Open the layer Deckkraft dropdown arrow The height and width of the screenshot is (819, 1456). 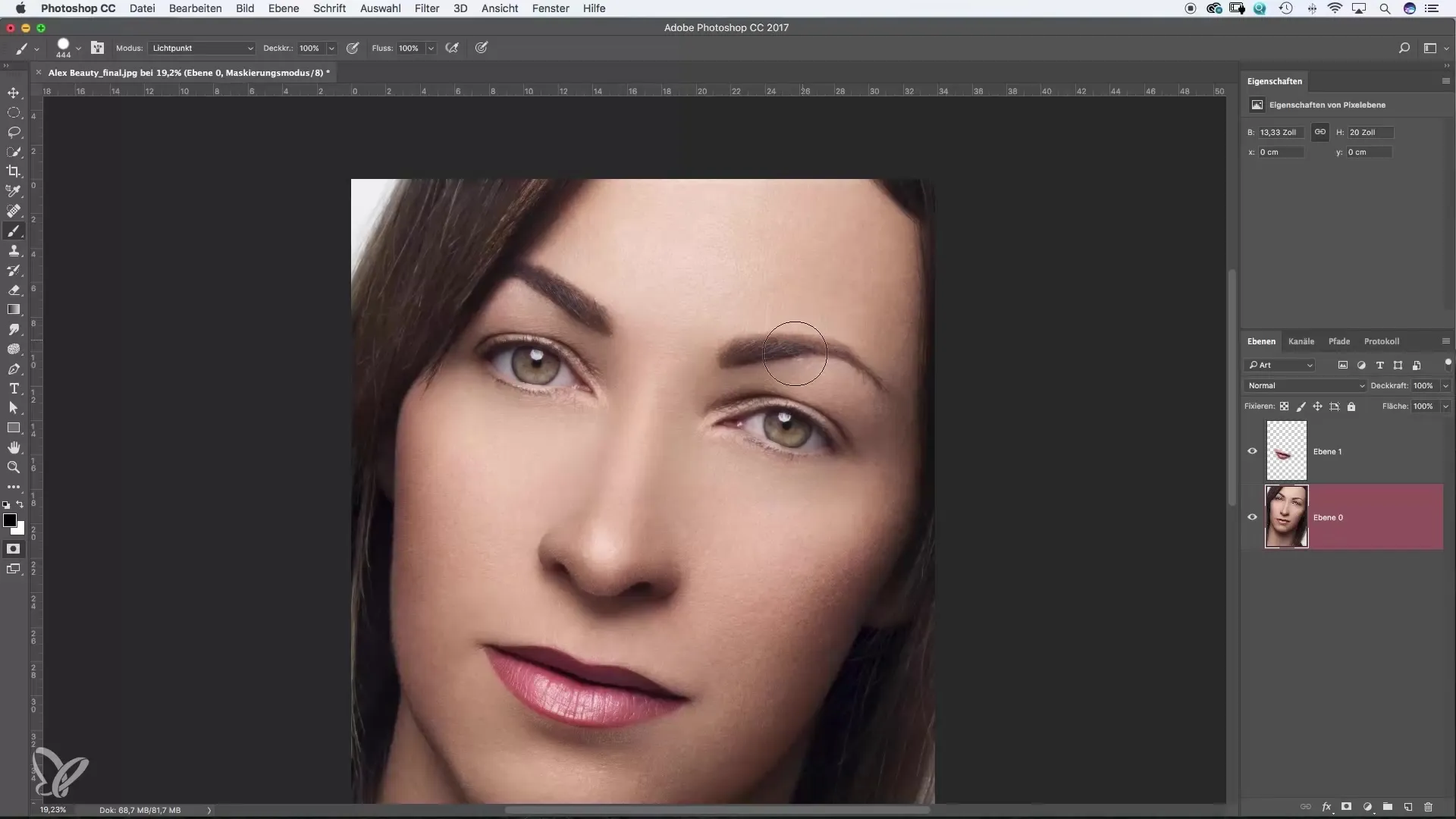(1445, 385)
